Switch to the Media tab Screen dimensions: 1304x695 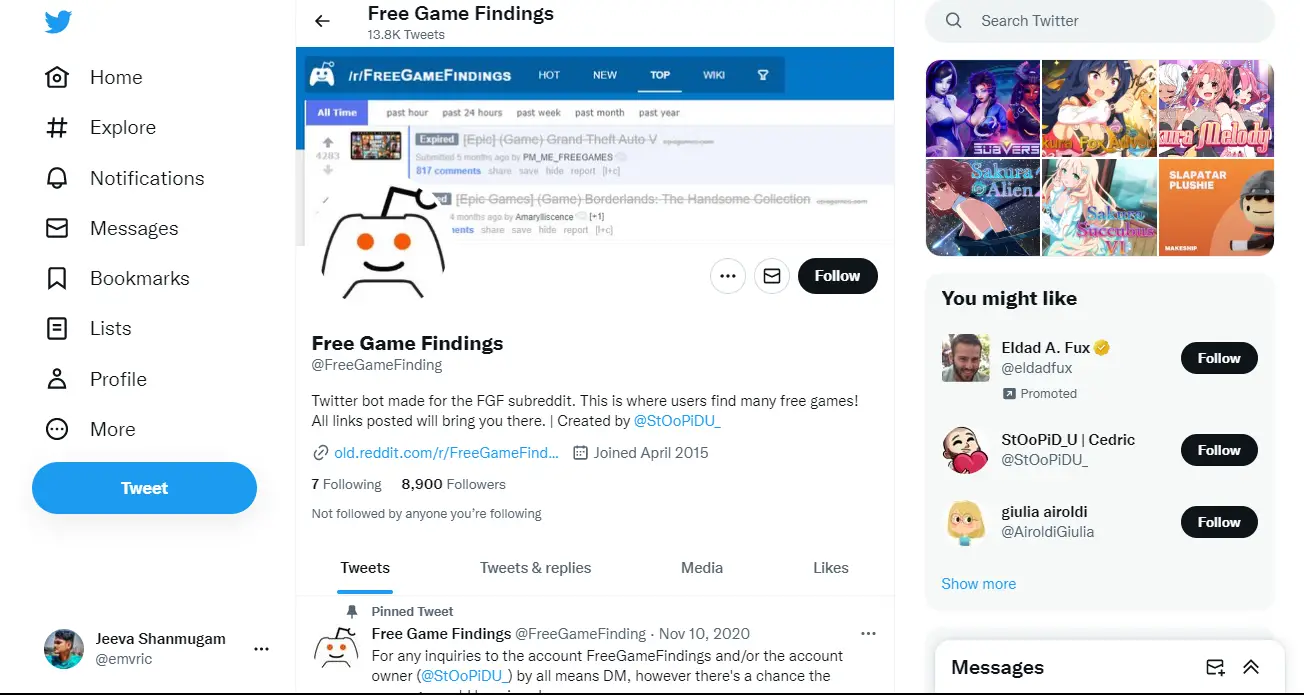click(702, 568)
